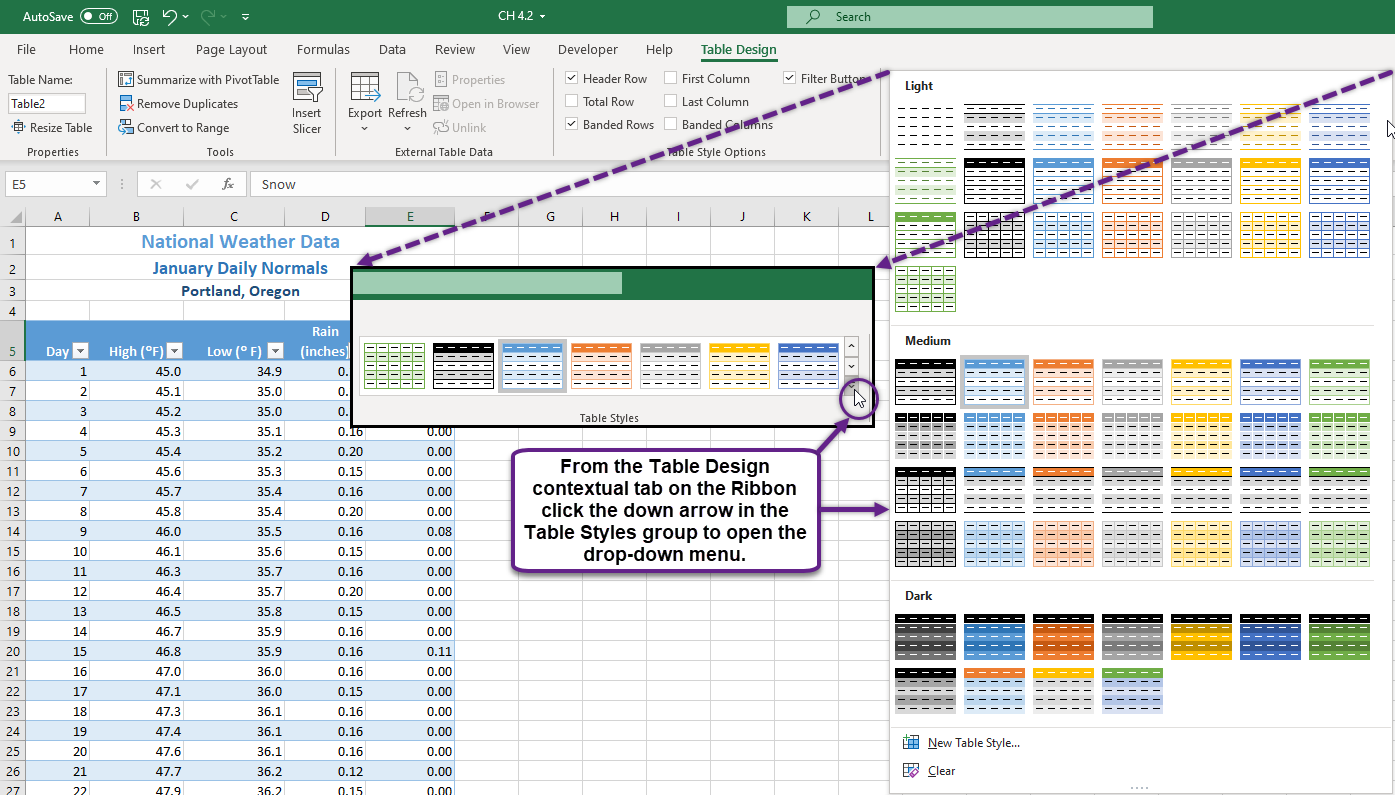Select the first Light style with no formatting
Image resolution: width=1395 pixels, height=795 pixels.
[925, 127]
